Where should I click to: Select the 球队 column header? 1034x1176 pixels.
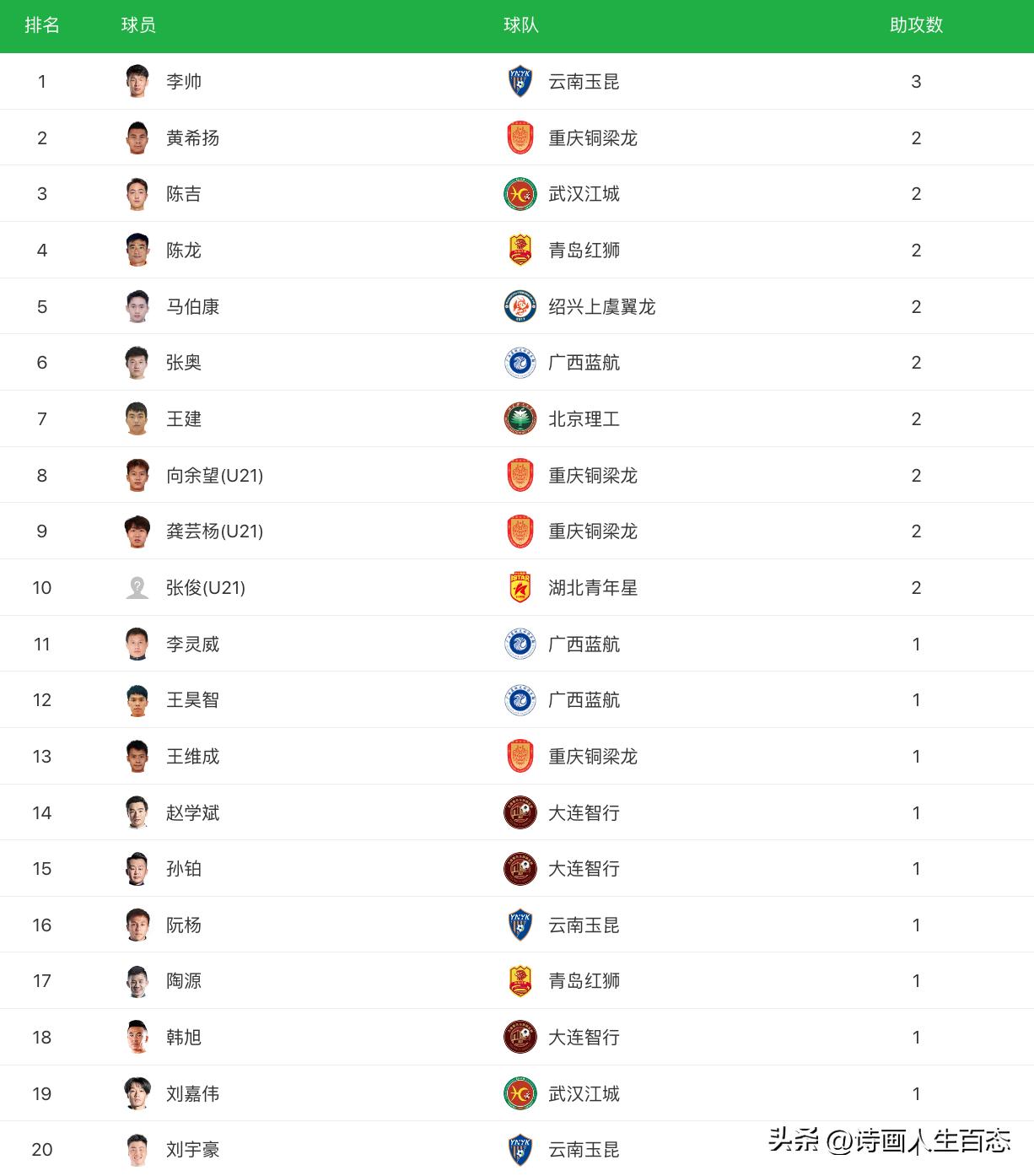(x=520, y=25)
